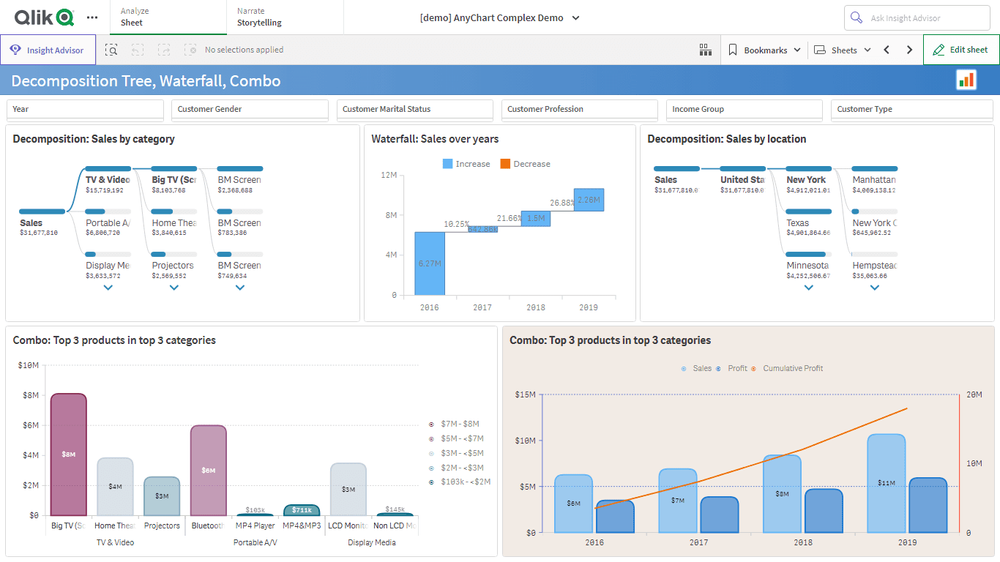
Task: Click the Ask Insight Advisor search field
Action: [x=917, y=18]
